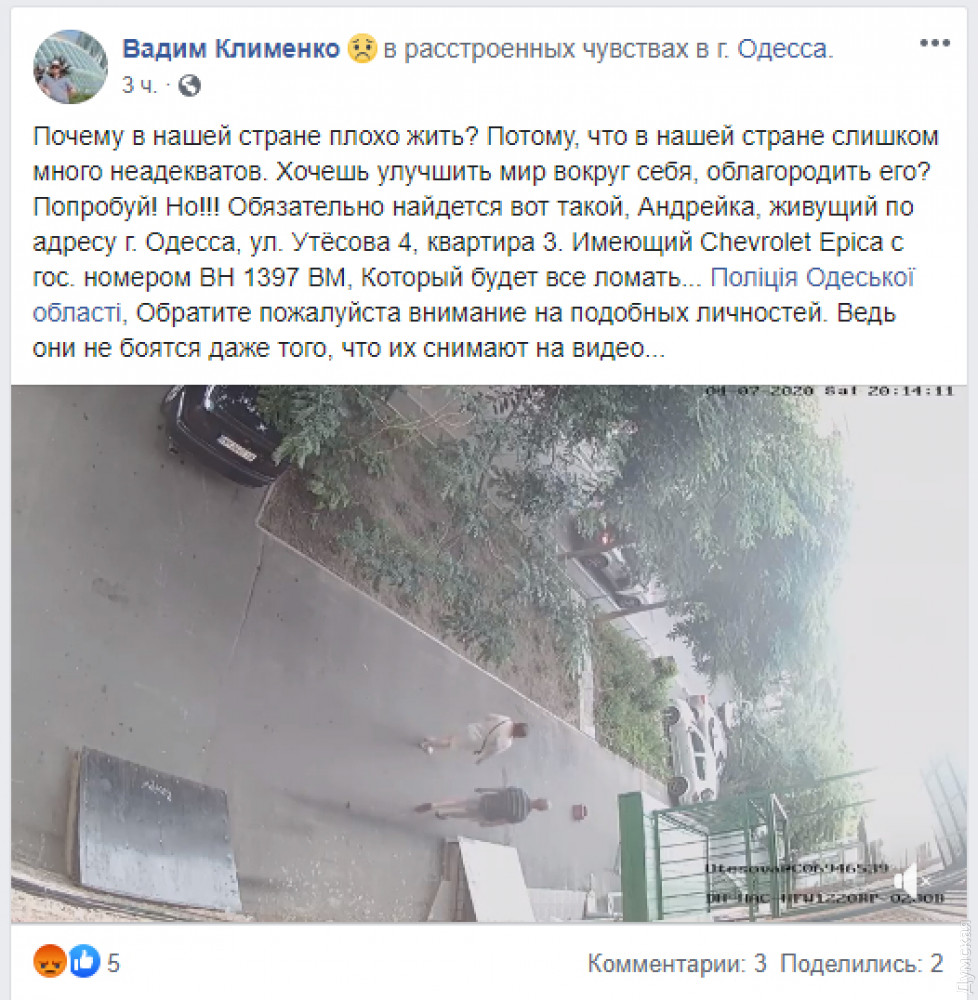Open the '3 ч.' post timestamp
This screenshot has width=978, height=1000.
pyautogui.click(x=139, y=85)
